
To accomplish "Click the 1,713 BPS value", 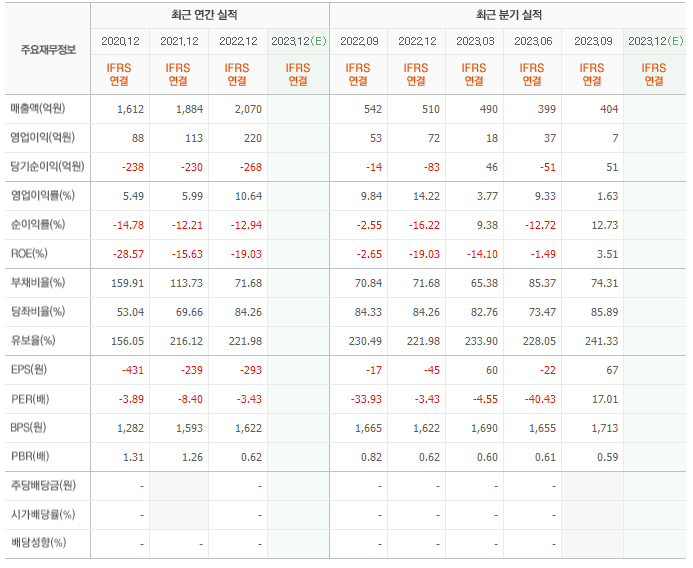I will coord(604,428).
